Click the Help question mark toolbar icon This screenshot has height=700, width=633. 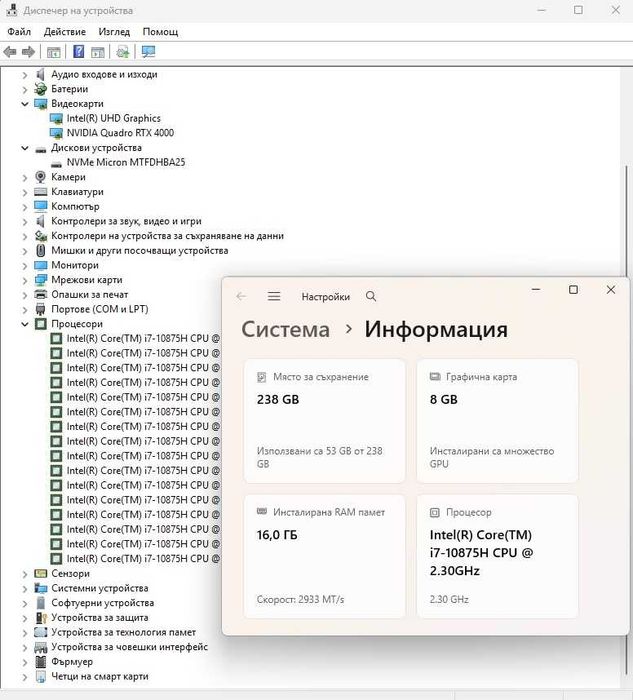(x=79, y=52)
